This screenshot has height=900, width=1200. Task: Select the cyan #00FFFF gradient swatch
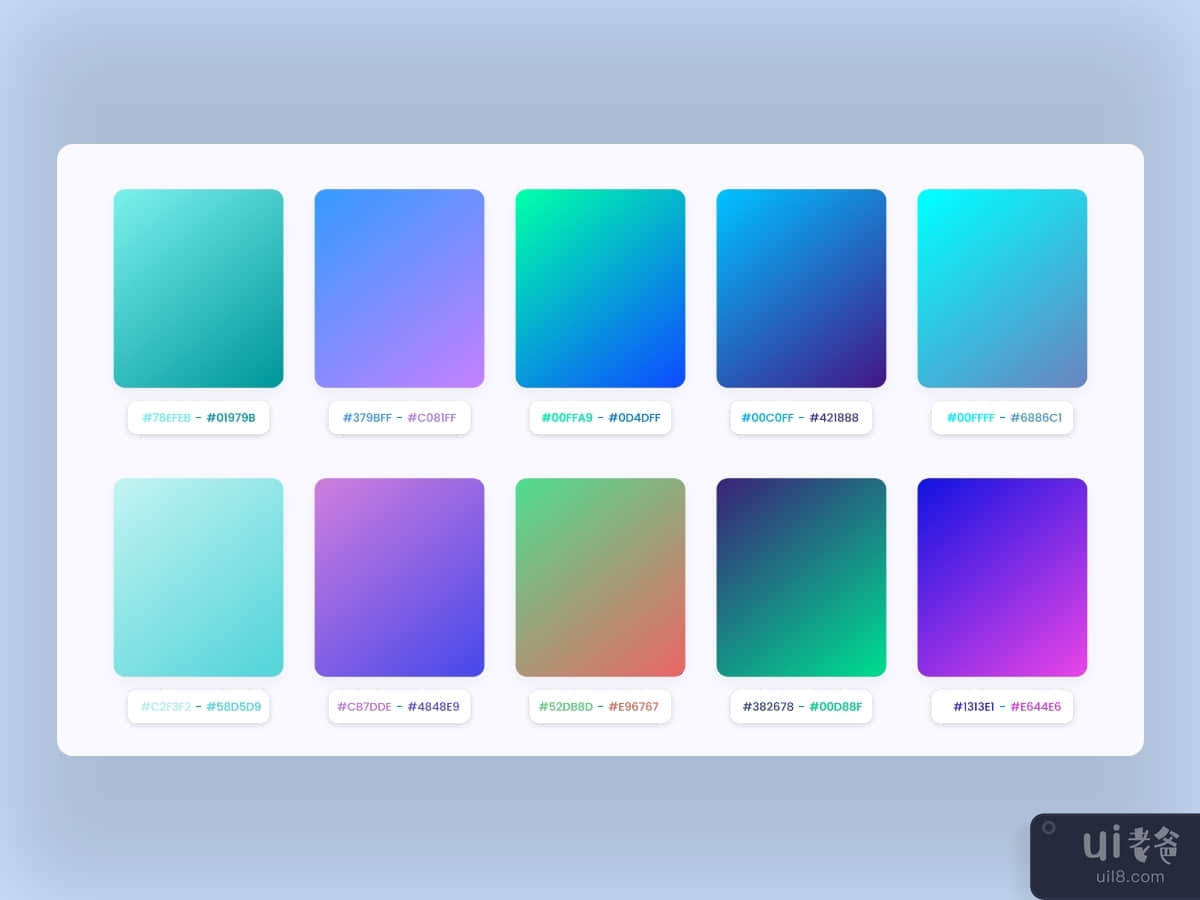1002,288
